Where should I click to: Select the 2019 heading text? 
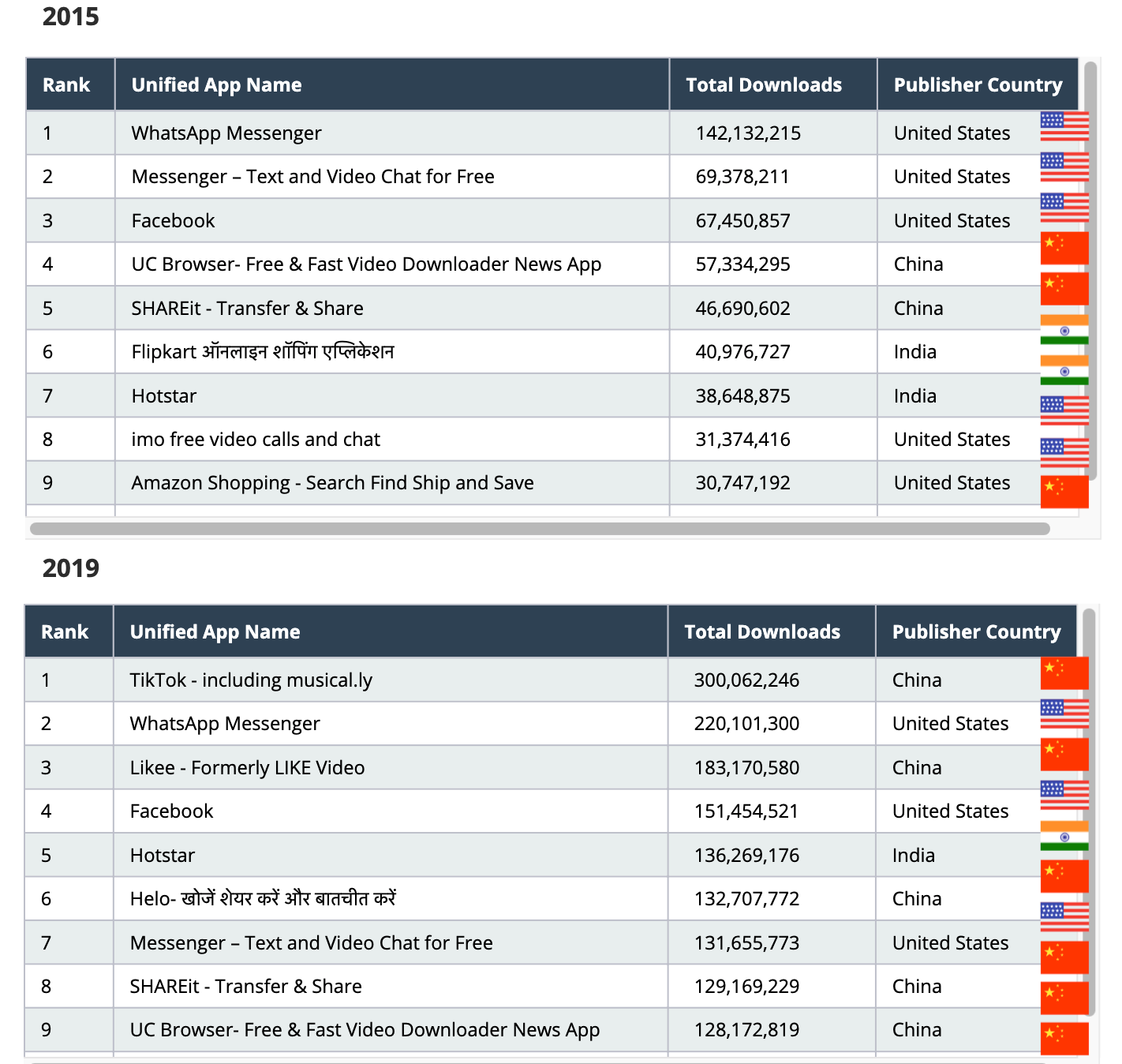click(x=71, y=568)
